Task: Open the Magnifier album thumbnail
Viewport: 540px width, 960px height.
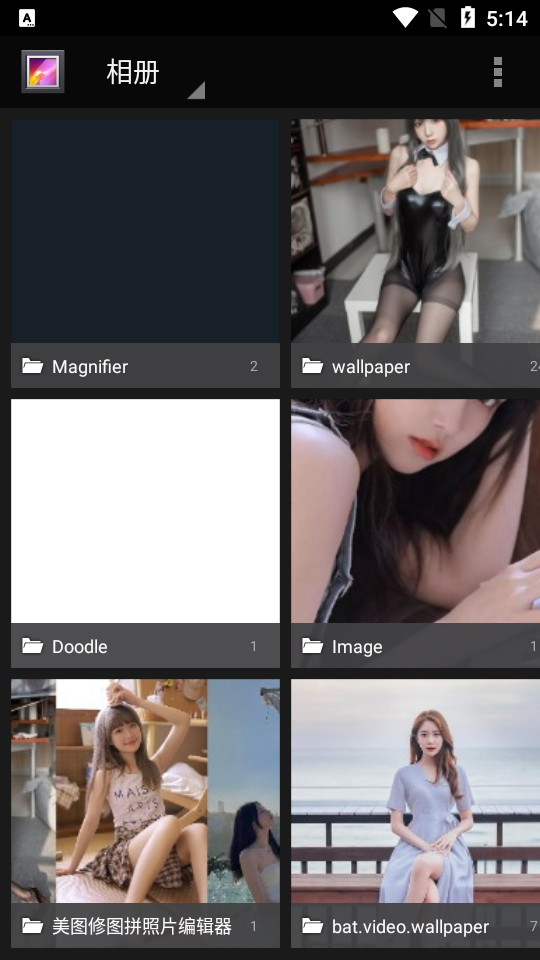Action: tap(145, 231)
